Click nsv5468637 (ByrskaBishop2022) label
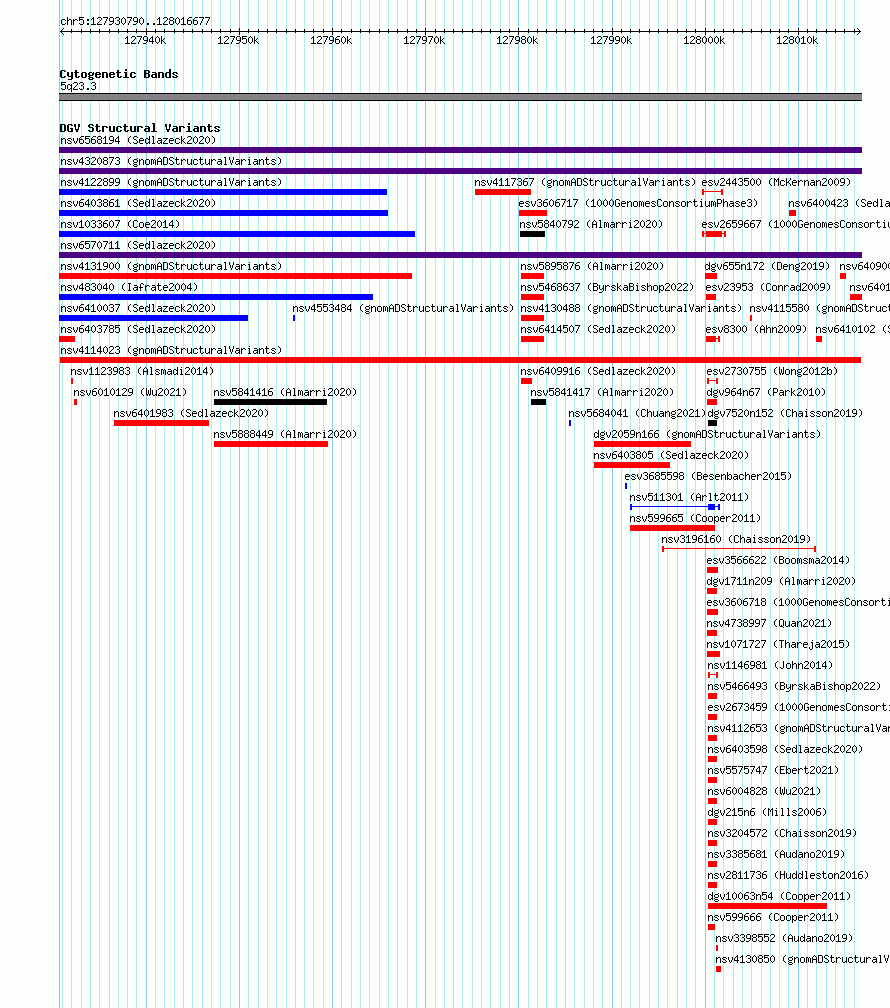Image resolution: width=890 pixels, height=1008 pixels. (x=607, y=287)
